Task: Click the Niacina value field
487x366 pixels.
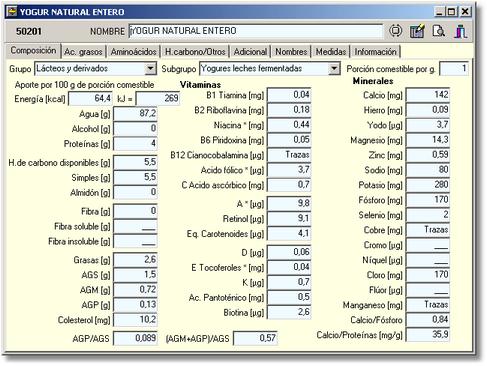Action: click(289, 125)
